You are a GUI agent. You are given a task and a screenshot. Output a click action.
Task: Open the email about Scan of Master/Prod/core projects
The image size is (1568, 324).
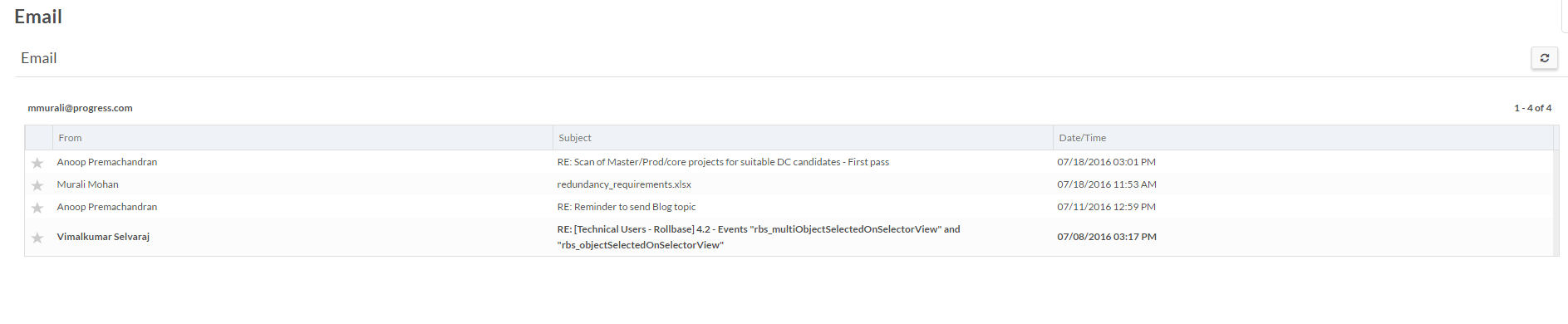tap(723, 162)
